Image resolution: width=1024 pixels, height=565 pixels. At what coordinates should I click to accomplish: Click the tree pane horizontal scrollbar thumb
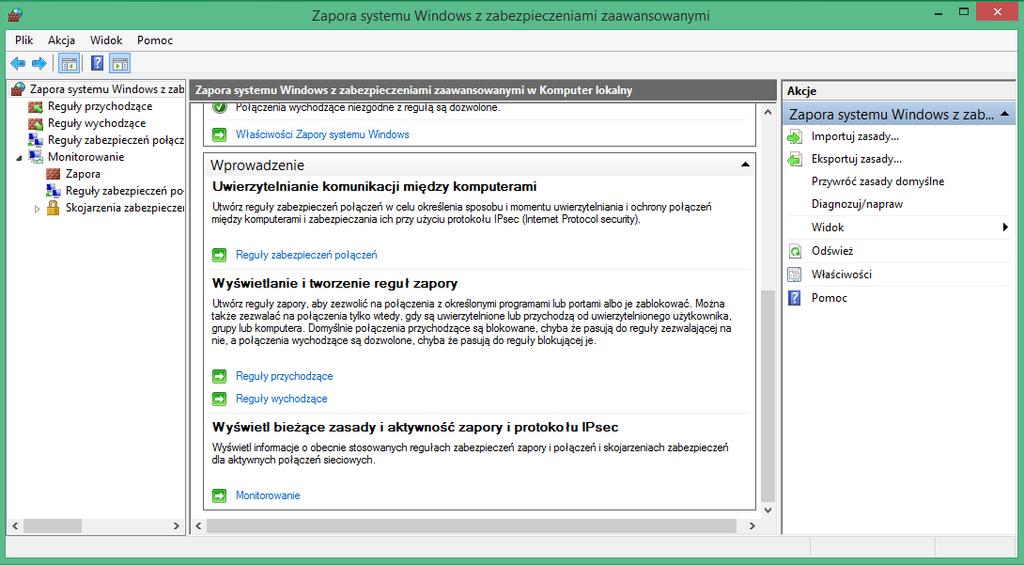[x=53, y=526]
